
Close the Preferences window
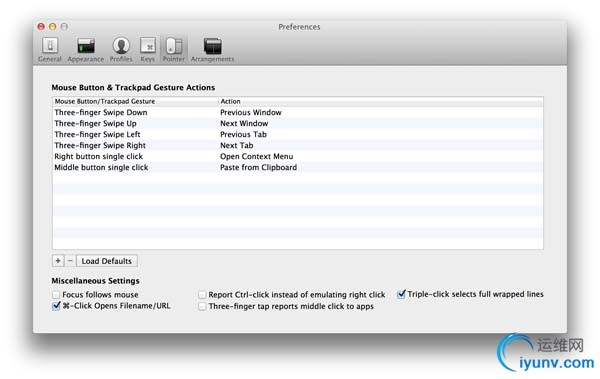41,26
